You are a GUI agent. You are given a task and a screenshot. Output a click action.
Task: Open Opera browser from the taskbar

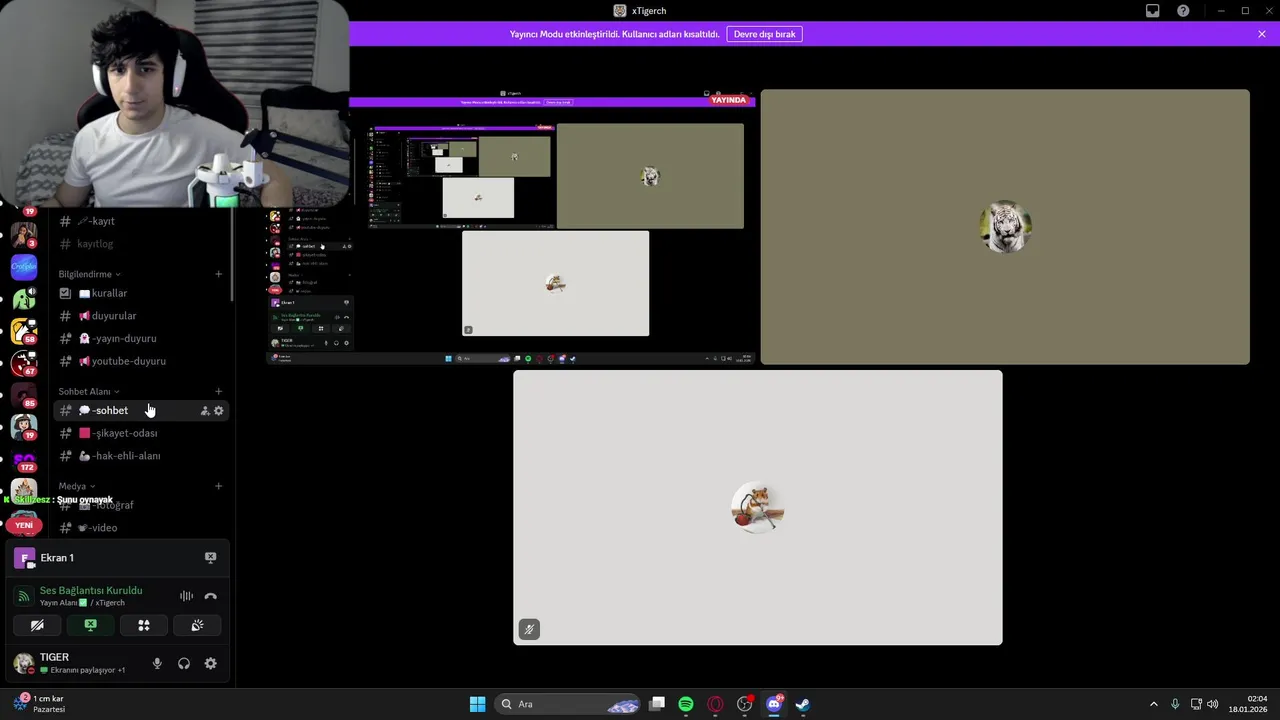[715, 704]
